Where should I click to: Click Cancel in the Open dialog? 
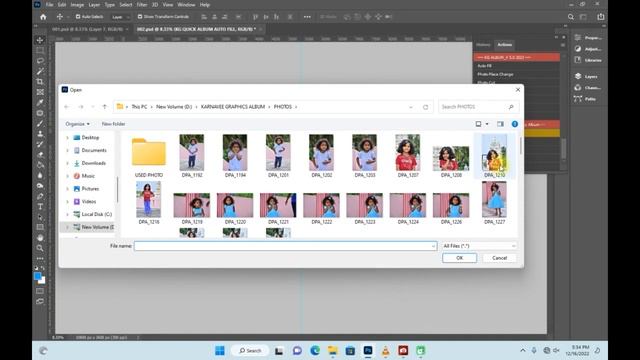(499, 258)
